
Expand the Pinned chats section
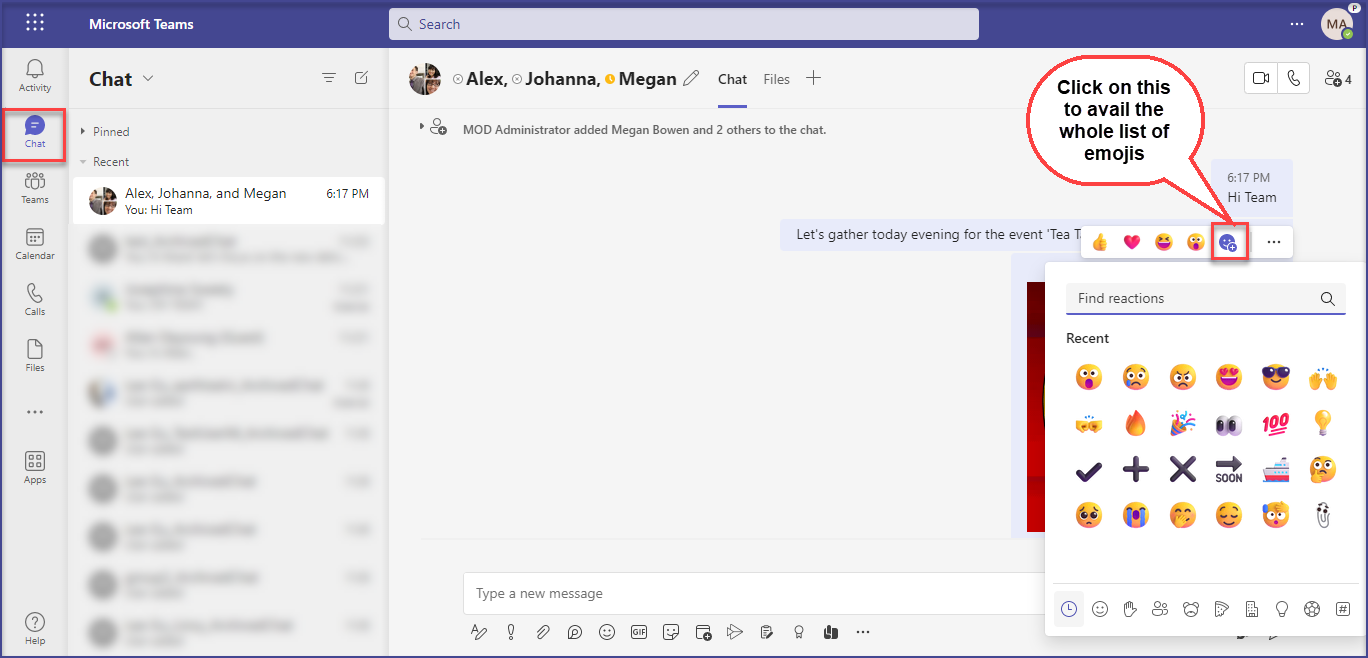[x=83, y=132]
